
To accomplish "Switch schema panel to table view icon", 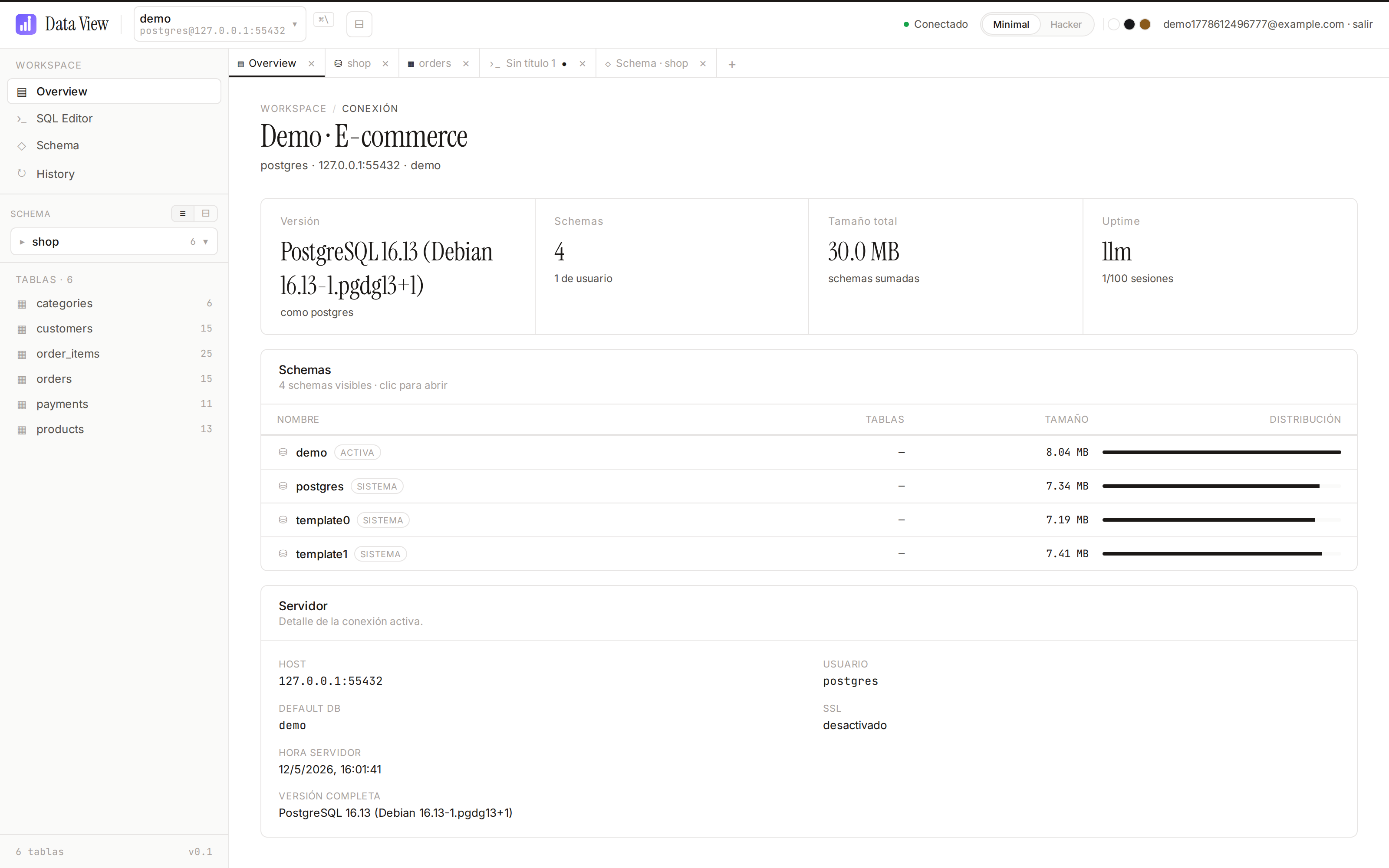I will (205, 214).
